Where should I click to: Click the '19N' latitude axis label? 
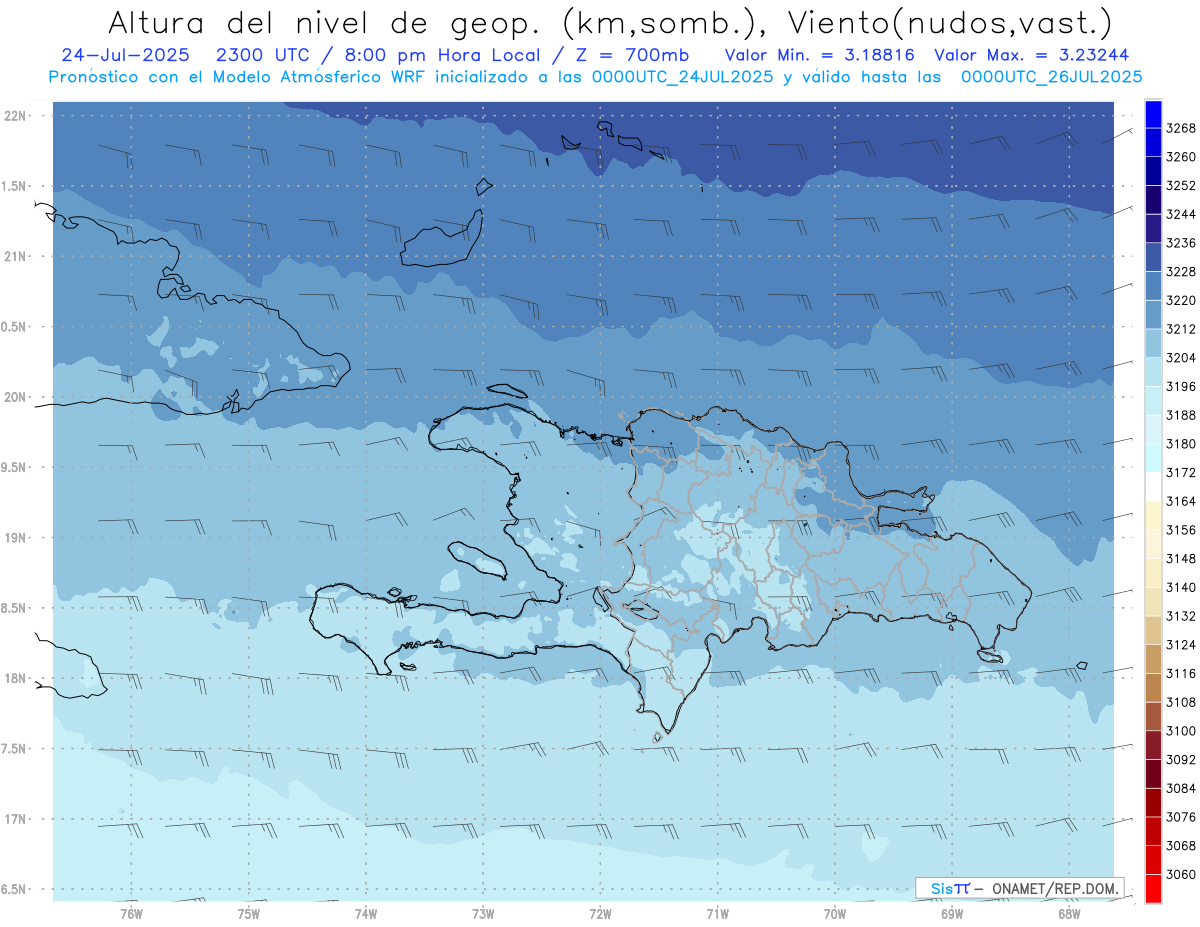[x=17, y=538]
